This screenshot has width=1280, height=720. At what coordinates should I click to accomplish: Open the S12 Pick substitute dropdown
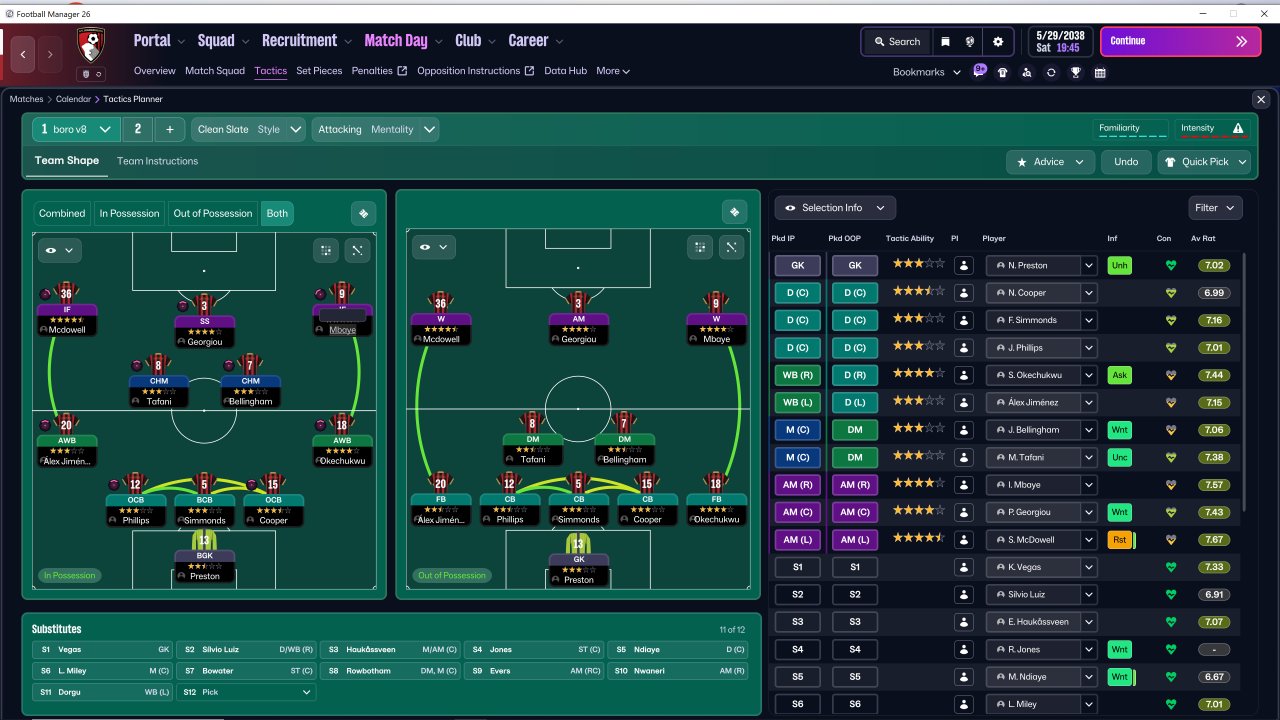pos(245,692)
